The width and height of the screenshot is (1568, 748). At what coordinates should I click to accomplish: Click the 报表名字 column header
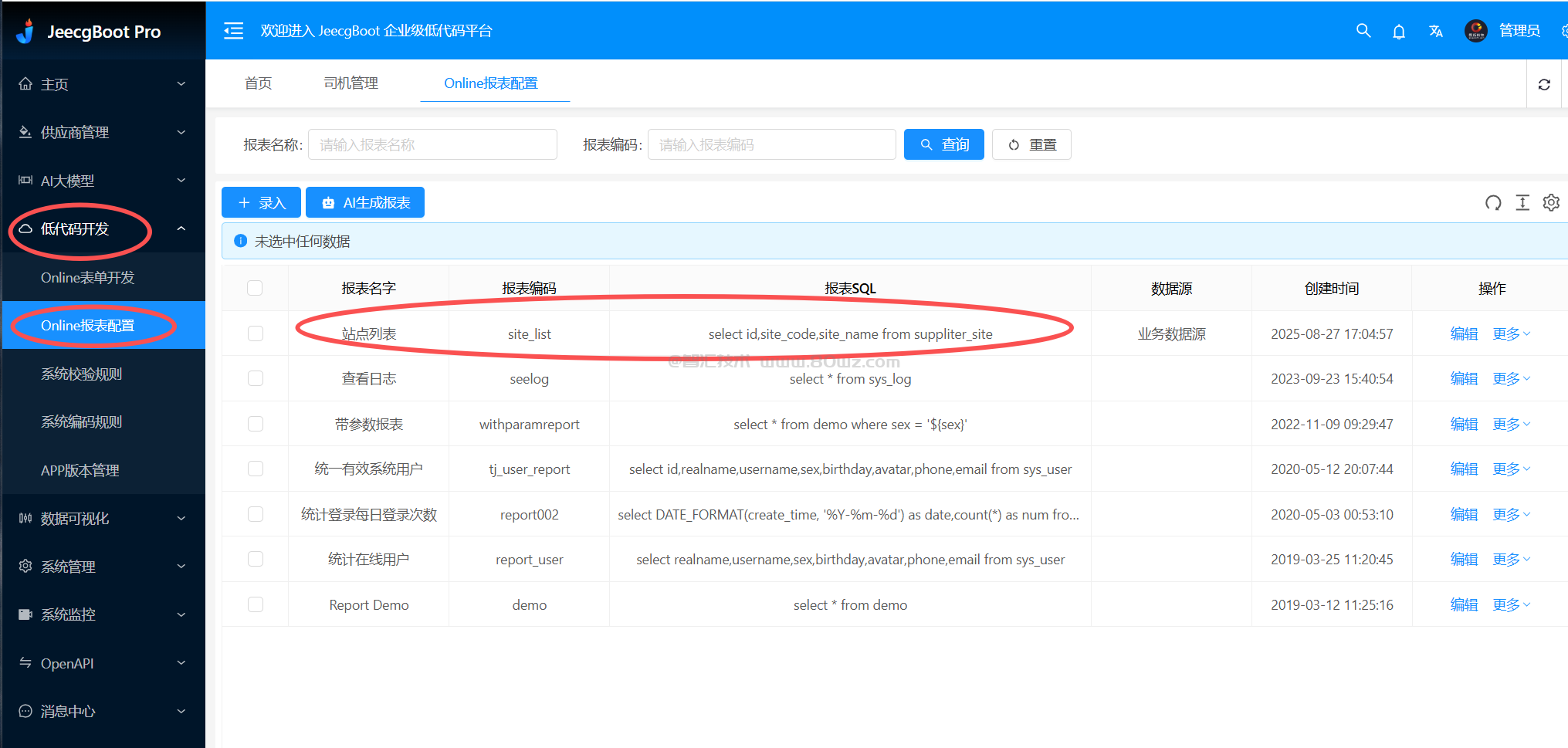369,288
